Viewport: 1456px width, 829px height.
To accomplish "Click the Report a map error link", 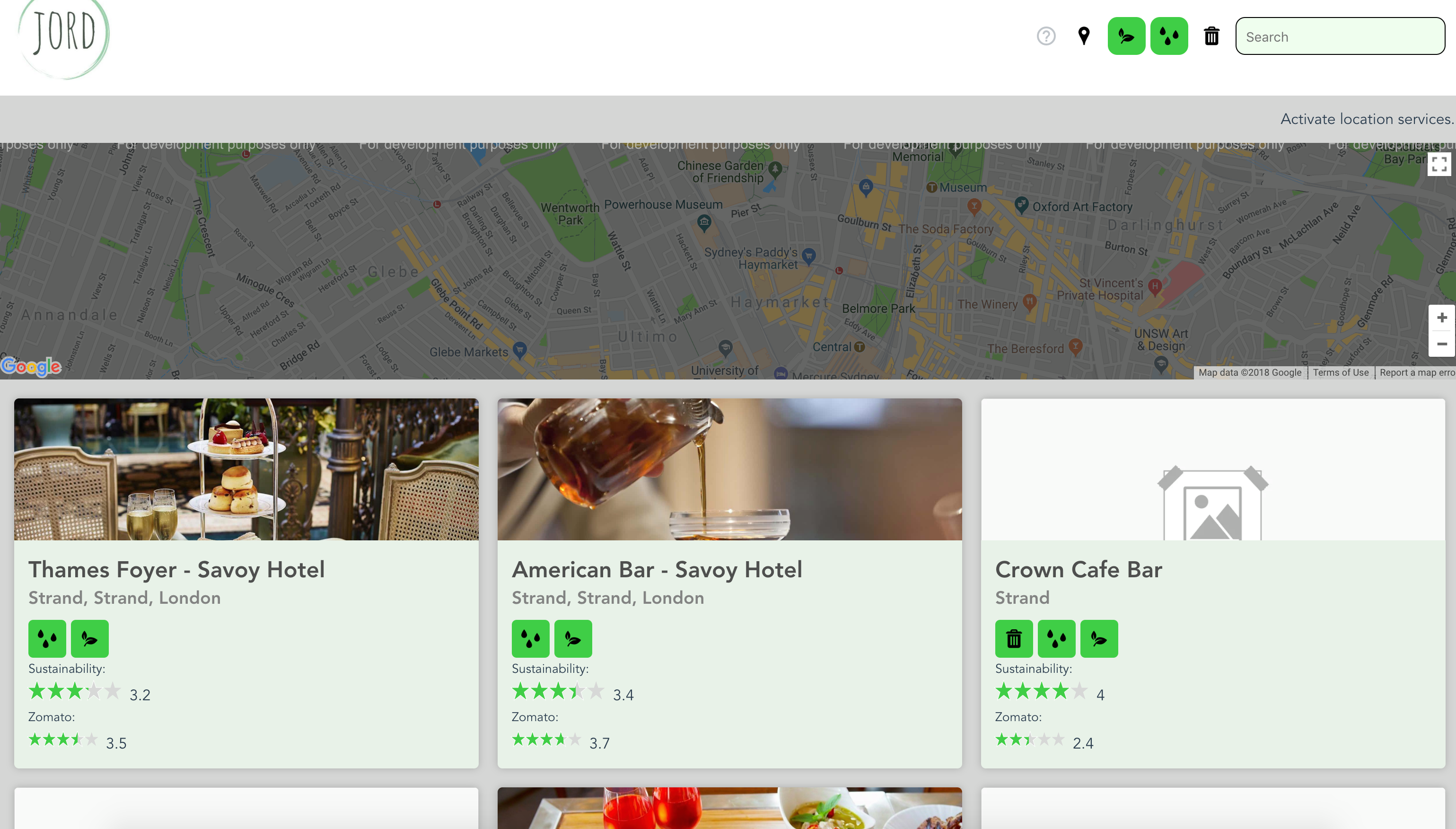I will (x=1416, y=372).
